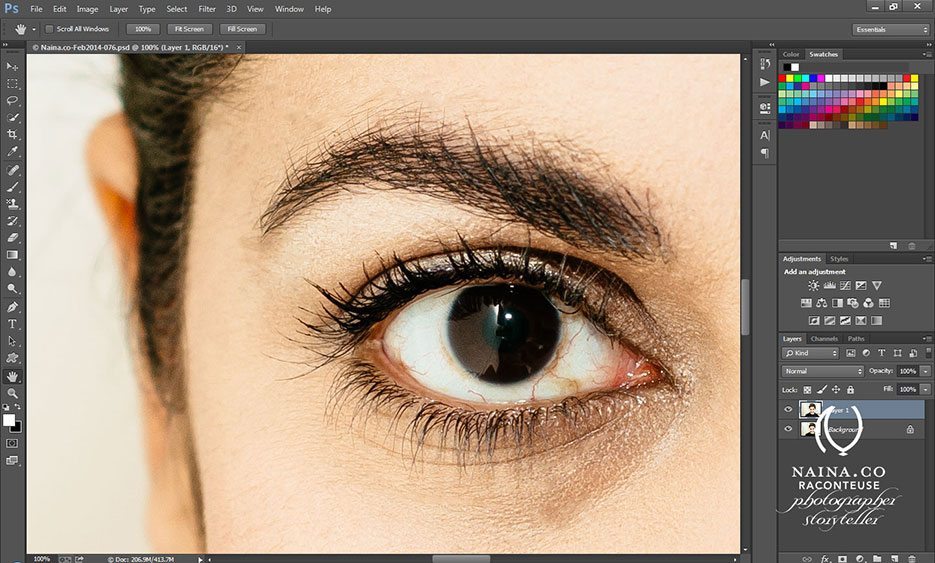This screenshot has width=935, height=563.
Task: Open status bar document info arrow
Action: [200, 559]
